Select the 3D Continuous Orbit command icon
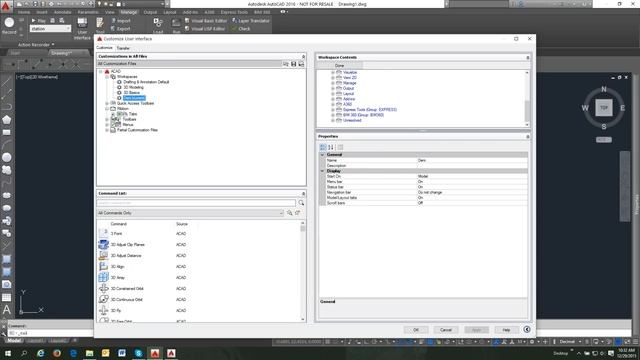Image resolution: width=640 pixels, height=360 pixels. click(103, 299)
